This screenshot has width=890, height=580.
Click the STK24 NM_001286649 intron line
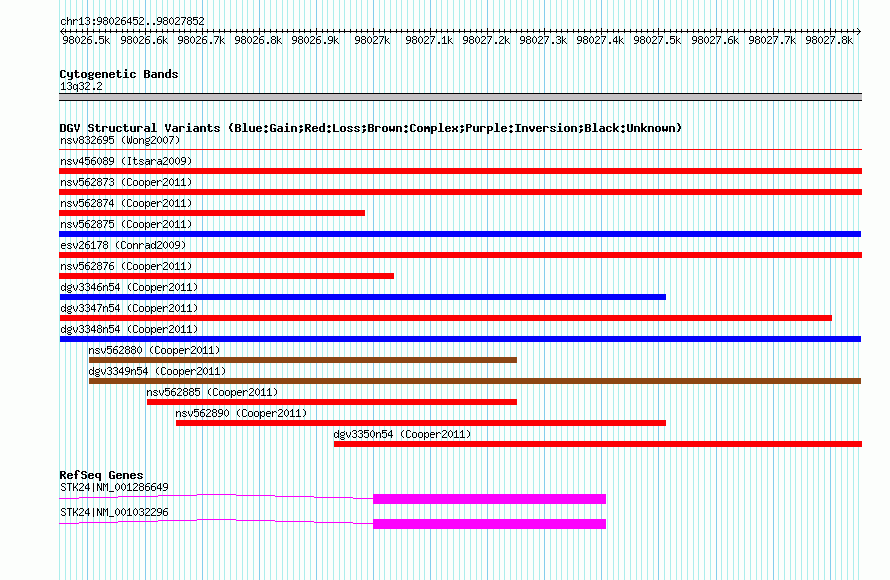click(216, 496)
